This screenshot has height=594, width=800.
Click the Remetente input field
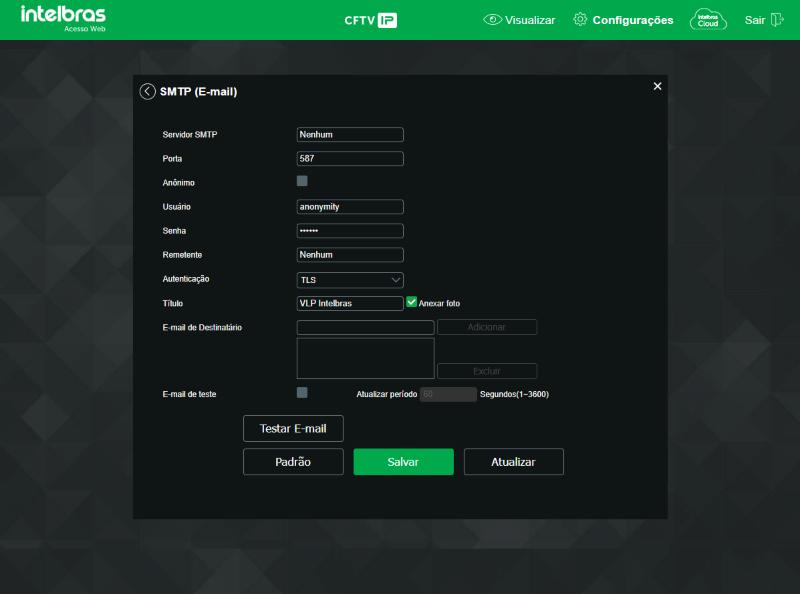pos(350,255)
